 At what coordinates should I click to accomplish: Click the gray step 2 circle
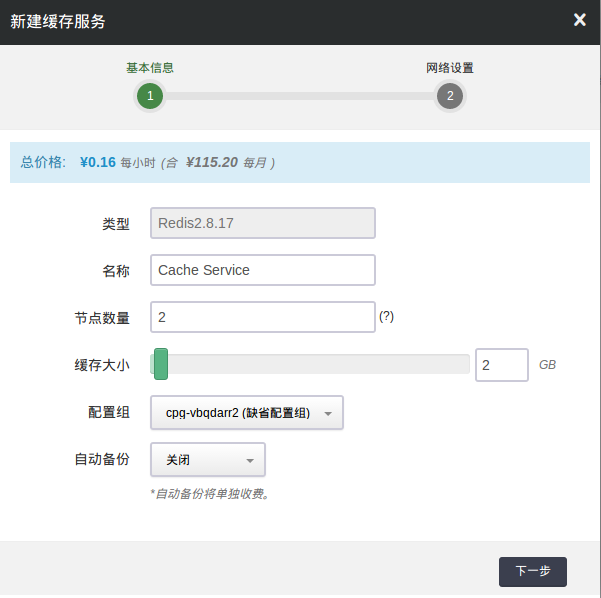[x=450, y=96]
